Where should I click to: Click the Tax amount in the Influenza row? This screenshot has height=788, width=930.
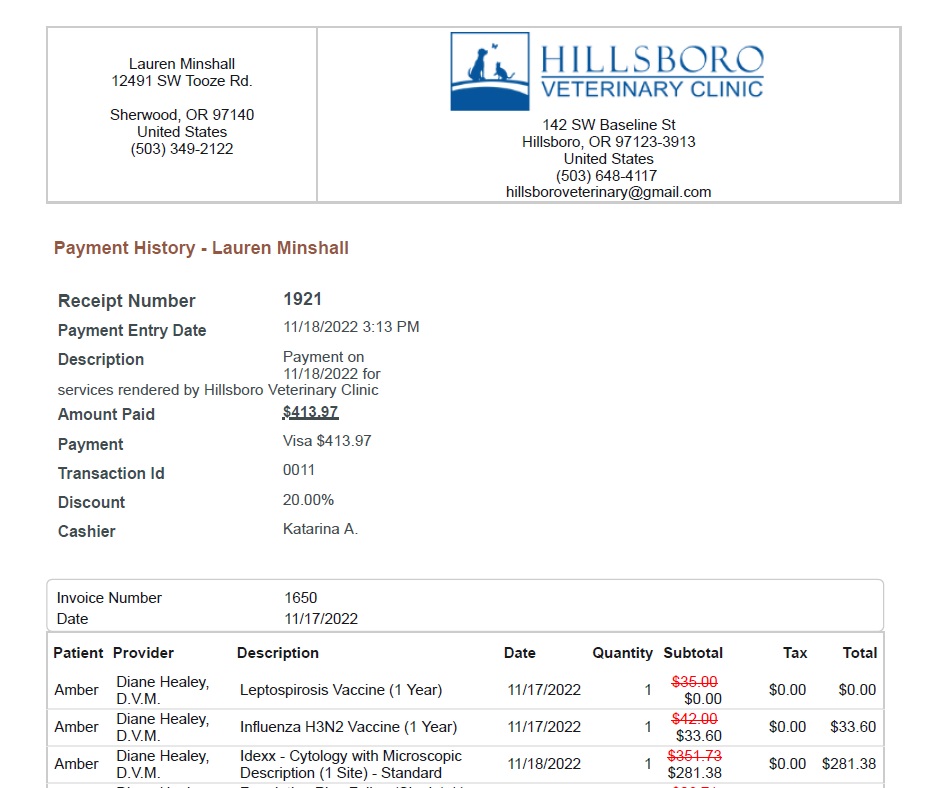tap(787, 727)
